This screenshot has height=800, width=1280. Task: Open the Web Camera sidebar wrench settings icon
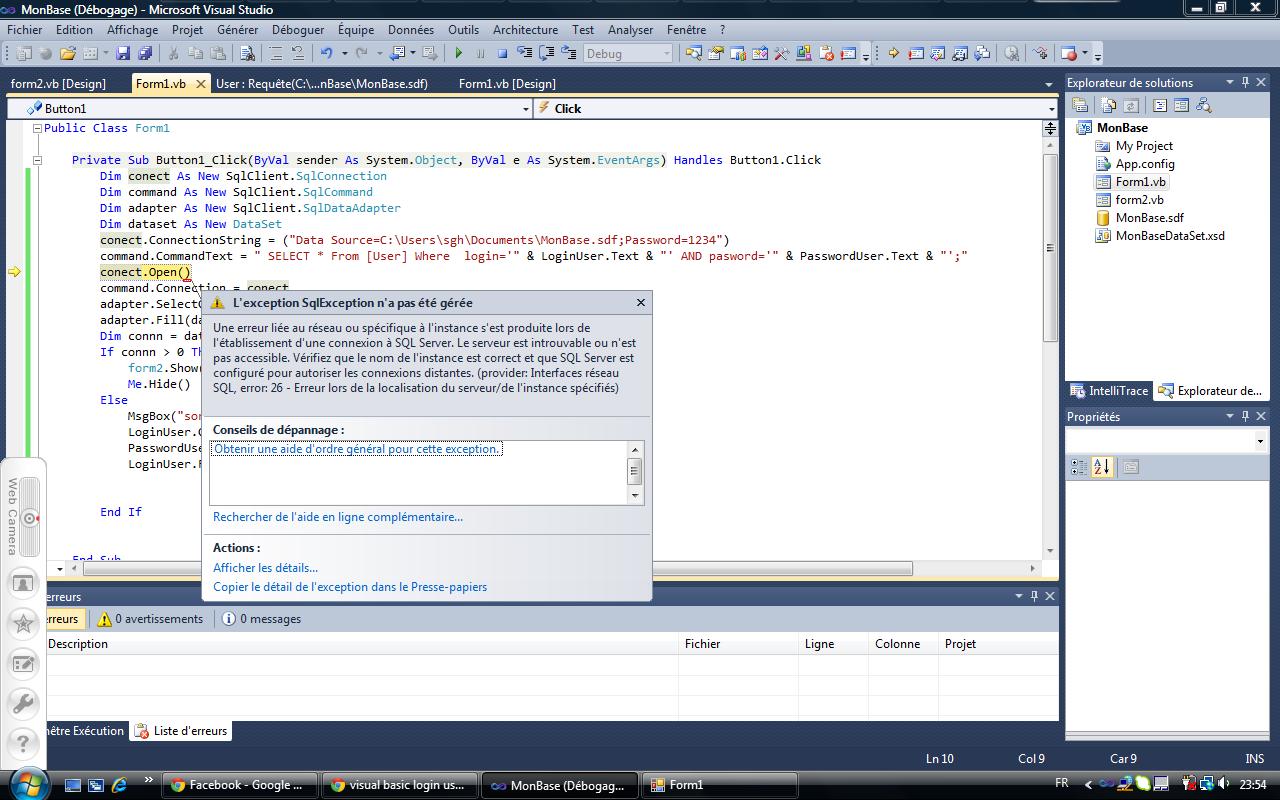click(x=23, y=703)
